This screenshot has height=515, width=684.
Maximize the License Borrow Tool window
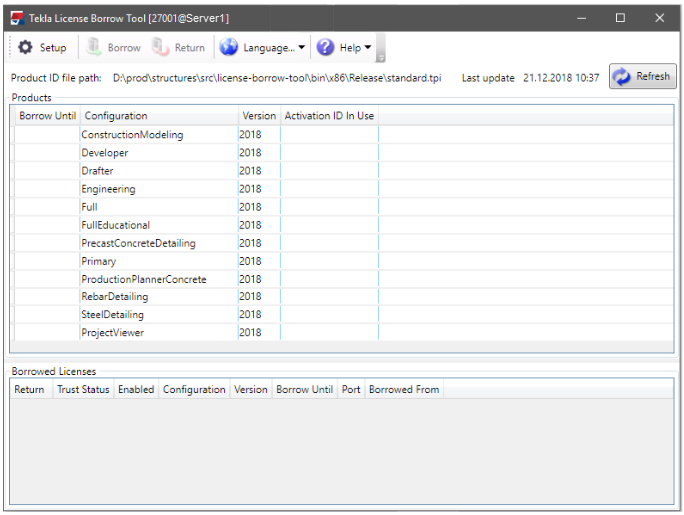click(620, 17)
